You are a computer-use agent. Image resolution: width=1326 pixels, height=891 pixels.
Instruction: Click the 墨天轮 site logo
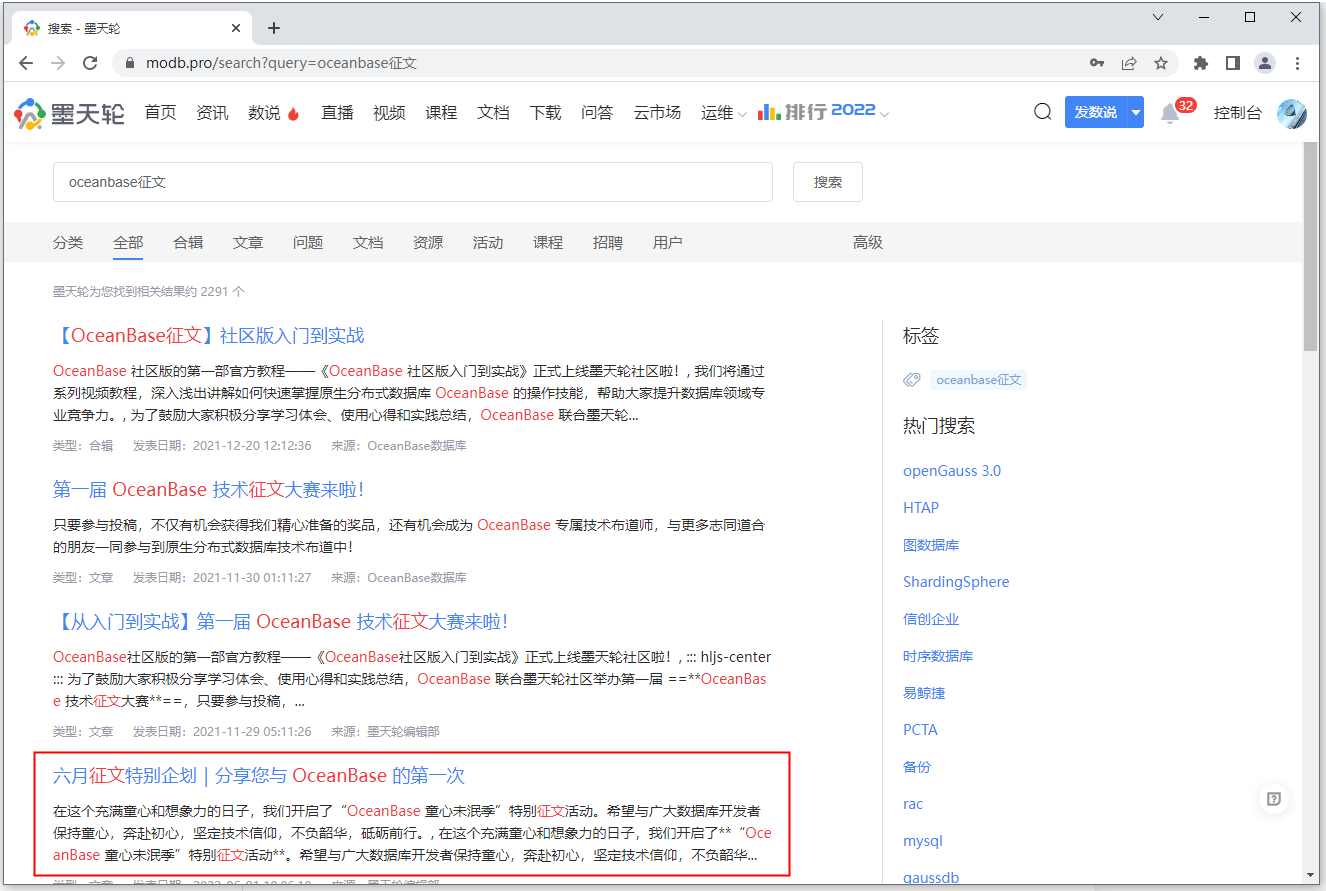pos(69,113)
